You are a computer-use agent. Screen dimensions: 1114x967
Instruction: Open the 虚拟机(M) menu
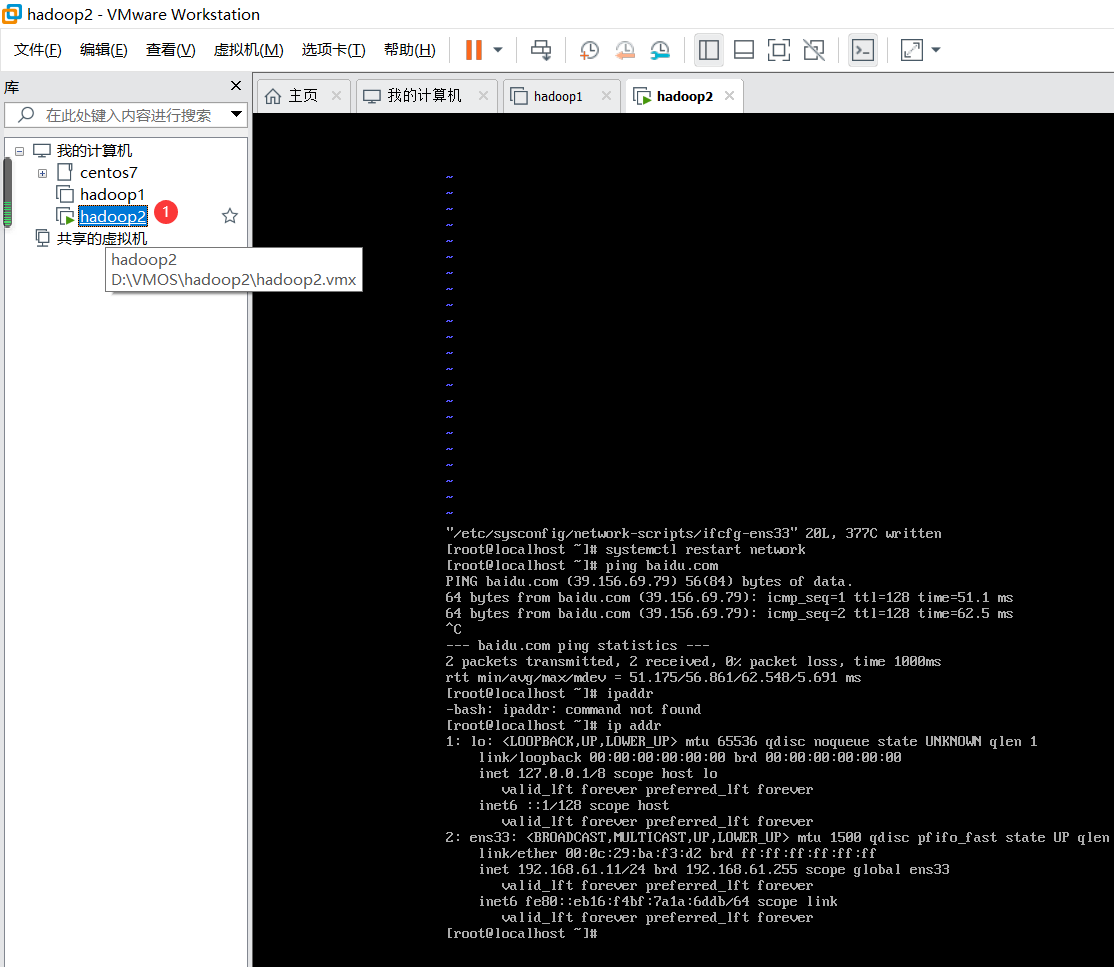(249, 50)
